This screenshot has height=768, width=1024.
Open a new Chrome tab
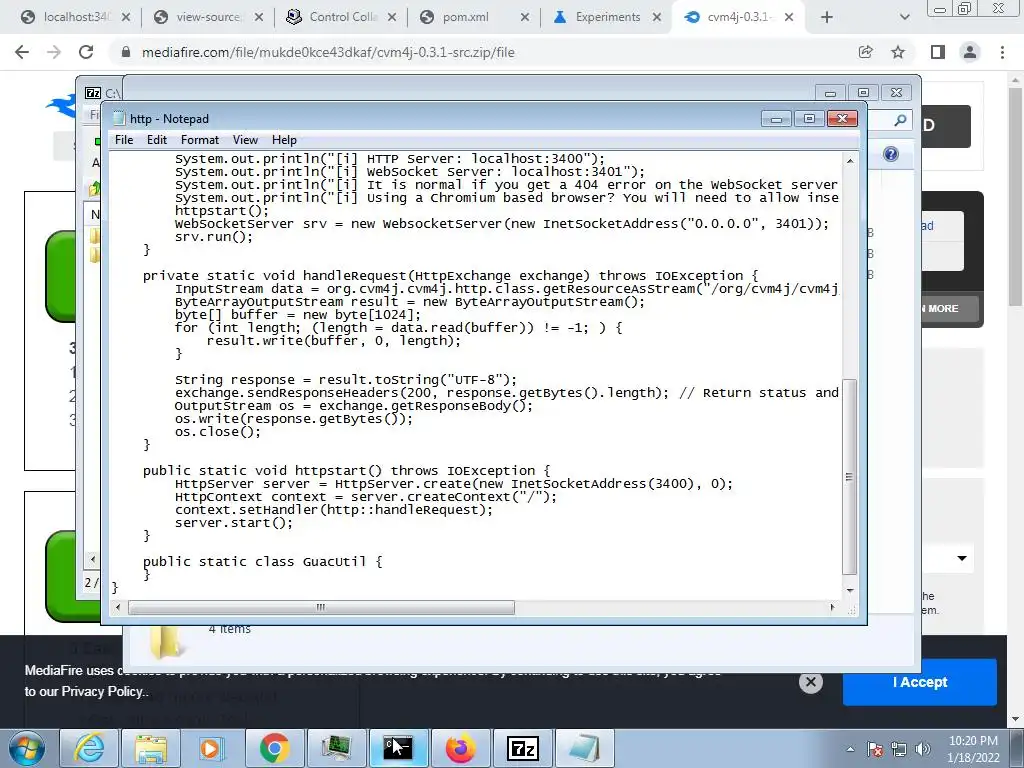[x=827, y=18]
